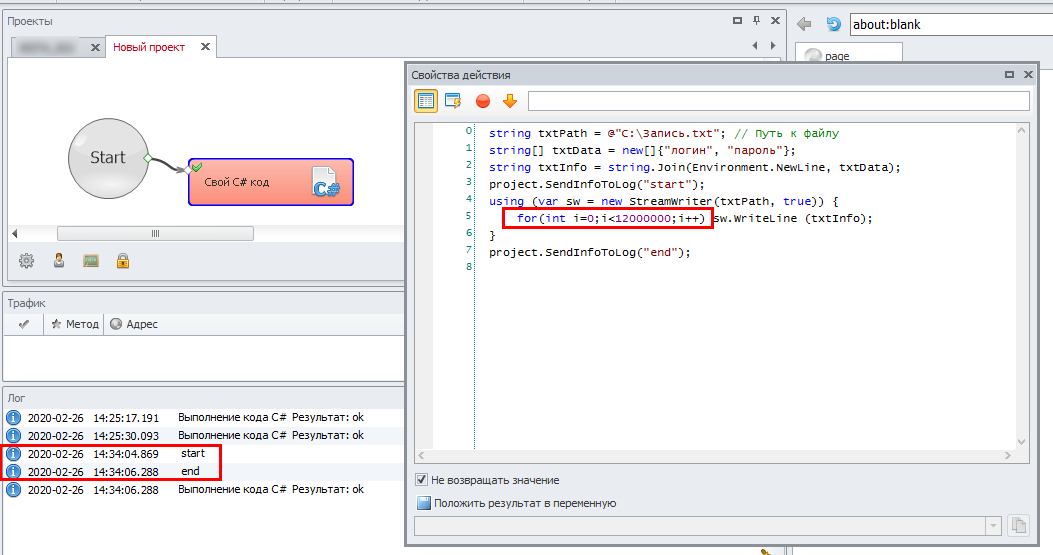1053x555 pixels.
Task: Open project settings gear icon
Action: click(x=27, y=261)
